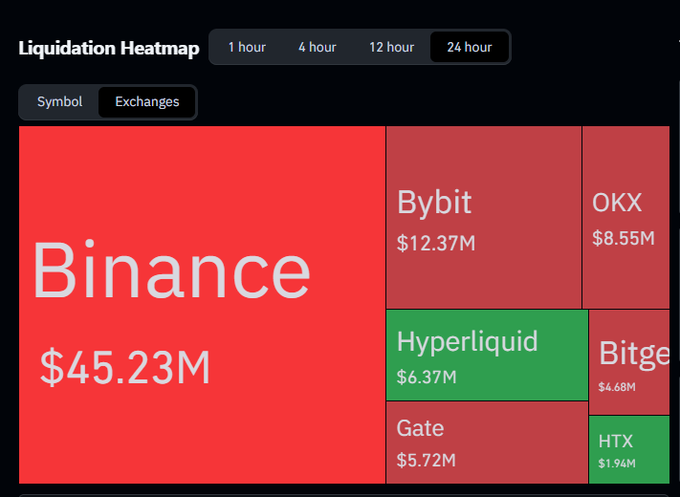680x497 pixels.
Task: Open the Binance heatmap tile
Action: (x=202, y=304)
